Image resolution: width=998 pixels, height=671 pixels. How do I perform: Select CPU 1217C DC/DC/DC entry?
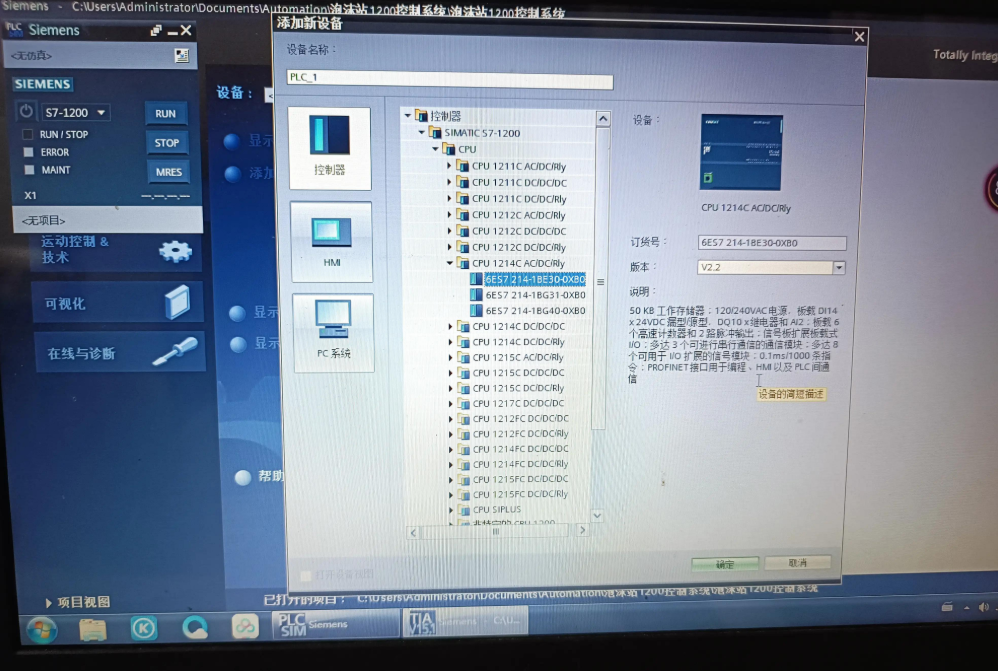click(519, 403)
